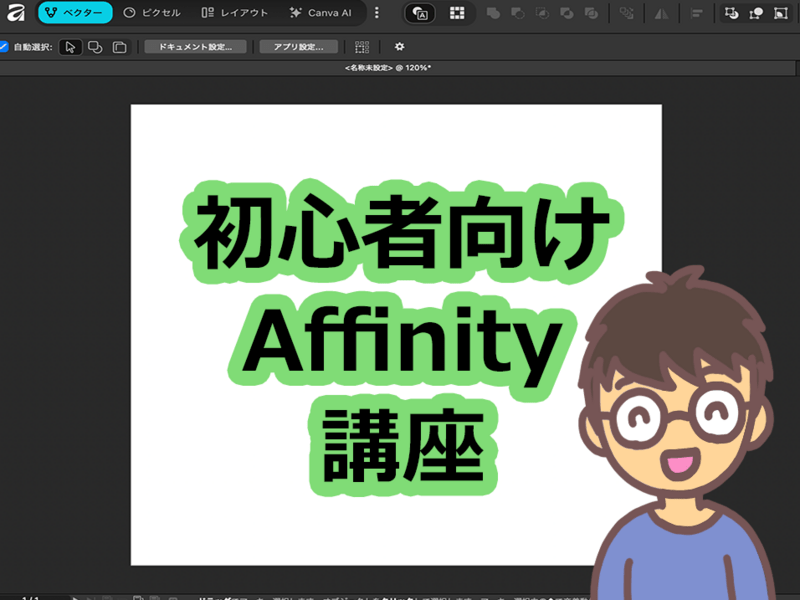Toggle the contextual toolbar pill icon
Image resolution: width=800 pixels, height=600 pixels.
pos(420,13)
